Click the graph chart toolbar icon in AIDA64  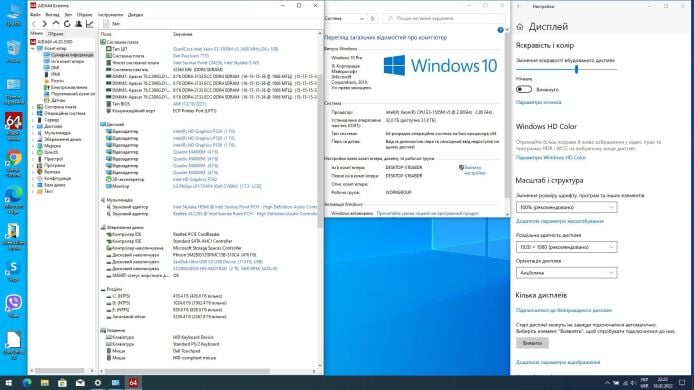pyautogui.click(x=90, y=24)
